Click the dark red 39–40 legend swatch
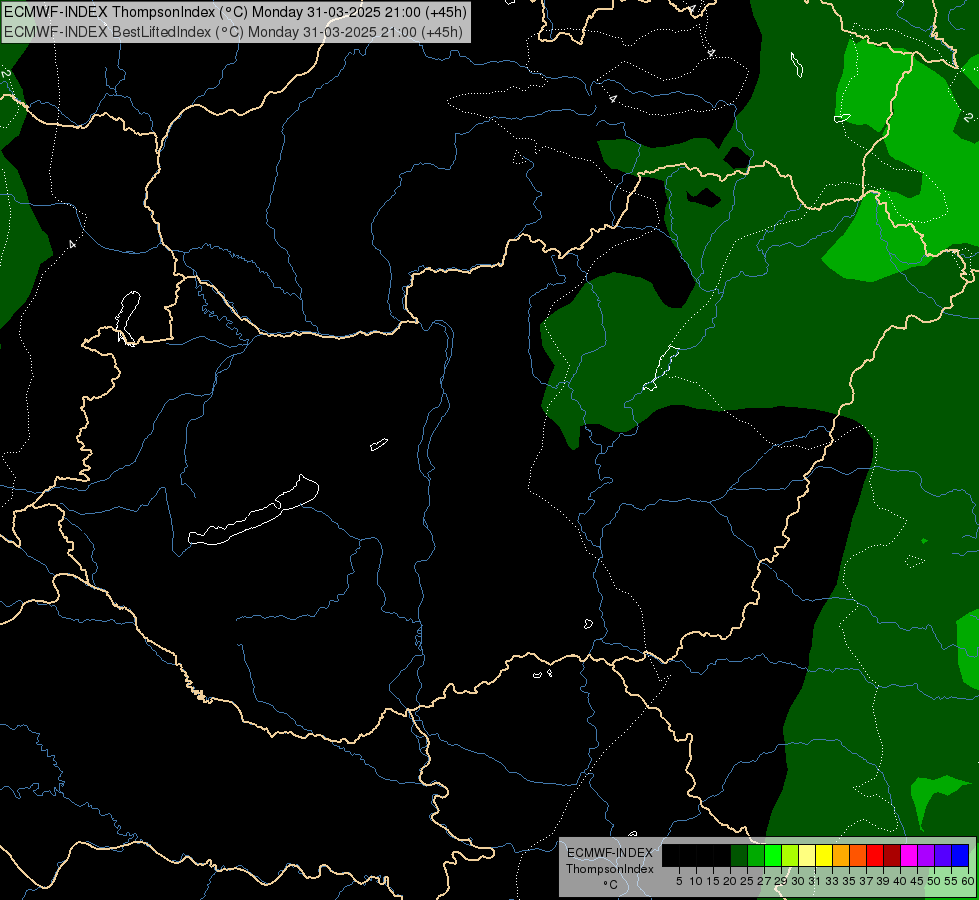Image resolution: width=979 pixels, height=900 pixels. point(892,855)
